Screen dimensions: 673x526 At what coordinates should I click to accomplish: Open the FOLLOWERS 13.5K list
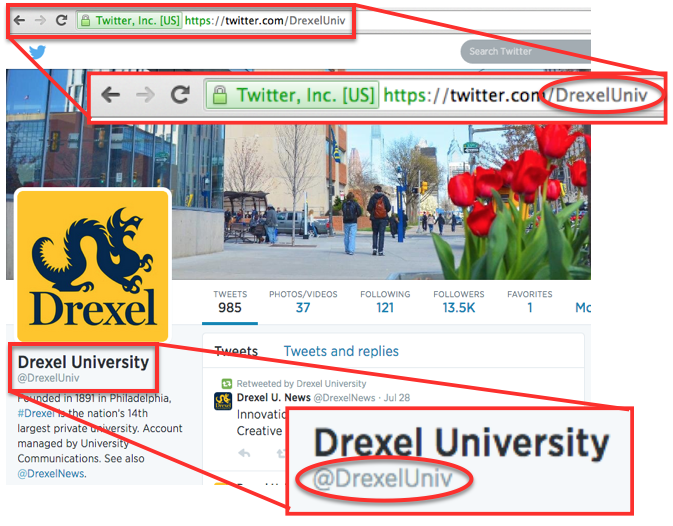459,302
